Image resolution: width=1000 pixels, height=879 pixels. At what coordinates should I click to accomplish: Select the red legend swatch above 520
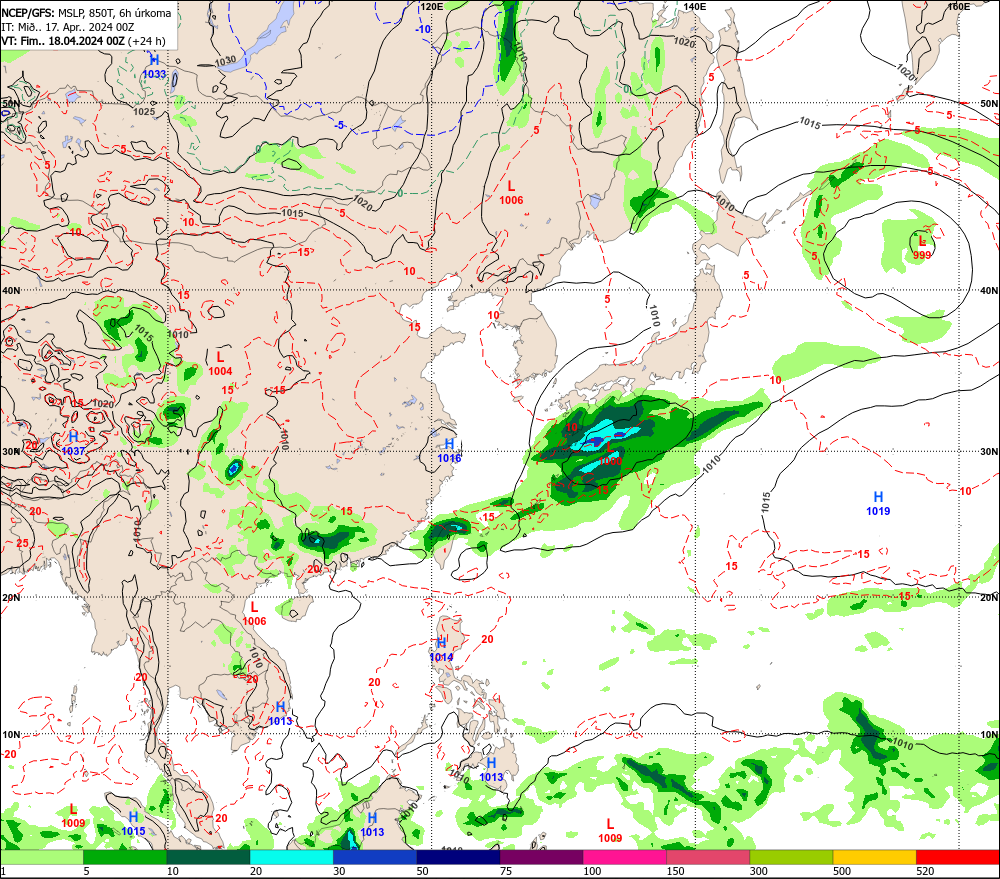(958, 857)
